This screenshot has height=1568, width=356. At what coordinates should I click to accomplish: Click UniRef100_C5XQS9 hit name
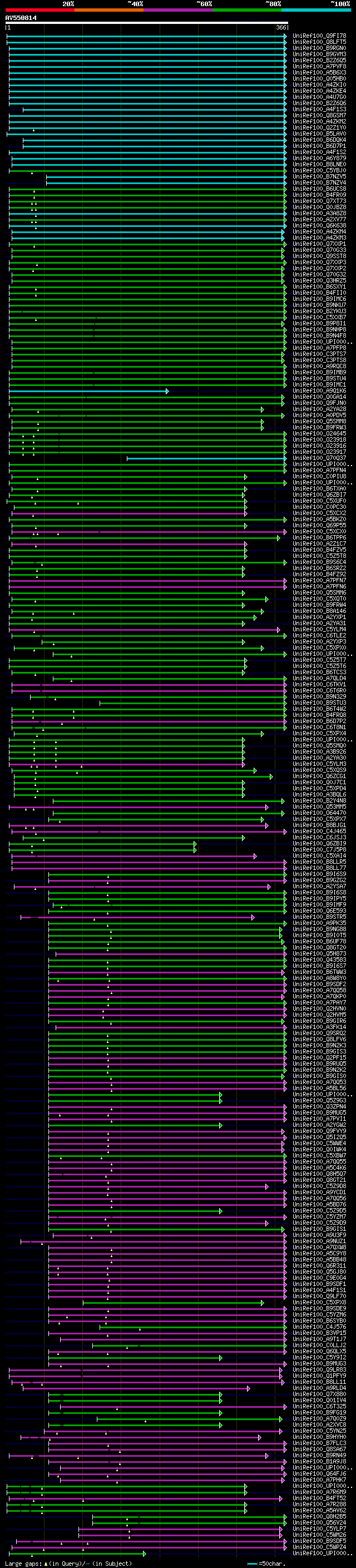[319, 770]
